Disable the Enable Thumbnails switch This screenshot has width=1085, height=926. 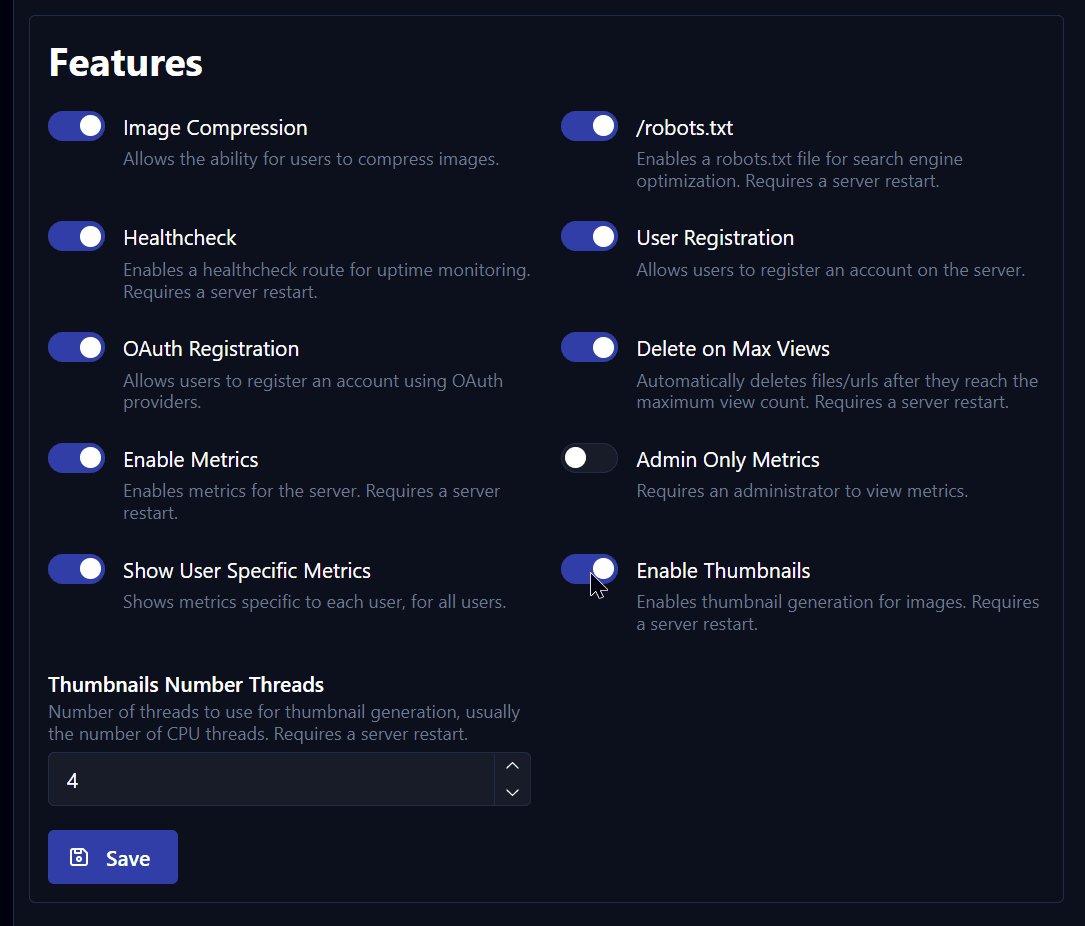coord(589,569)
